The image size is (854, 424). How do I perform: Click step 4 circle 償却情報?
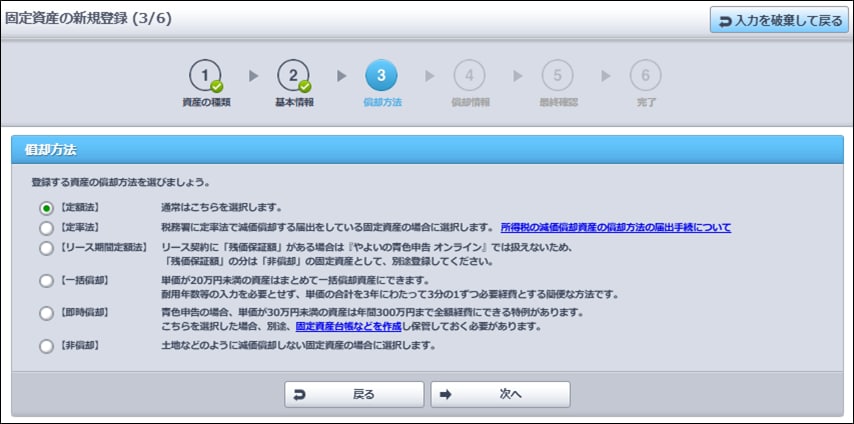coord(469,76)
